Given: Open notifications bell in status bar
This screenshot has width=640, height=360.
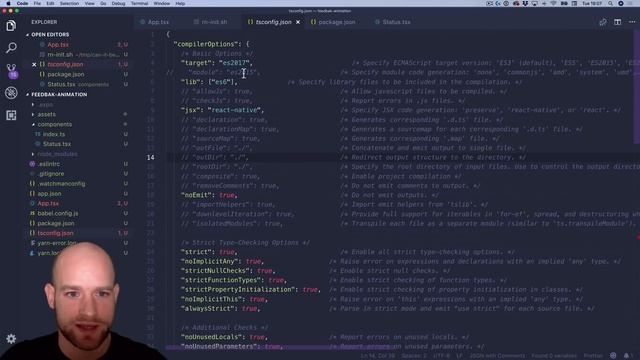Looking at the screenshot, I should 627,356.
